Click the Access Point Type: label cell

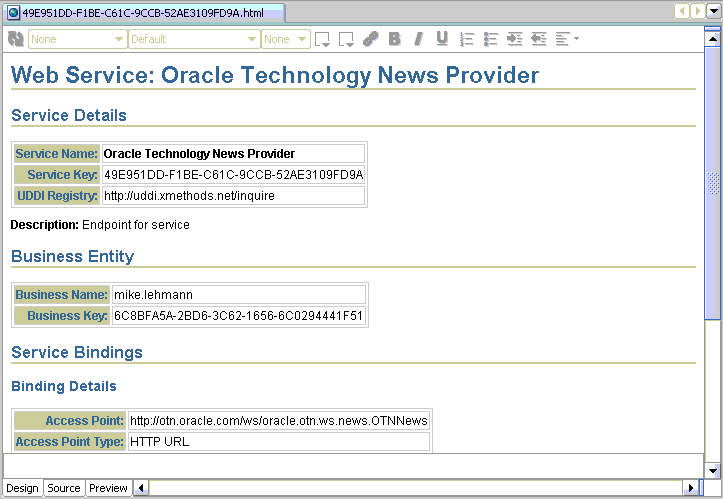70,442
